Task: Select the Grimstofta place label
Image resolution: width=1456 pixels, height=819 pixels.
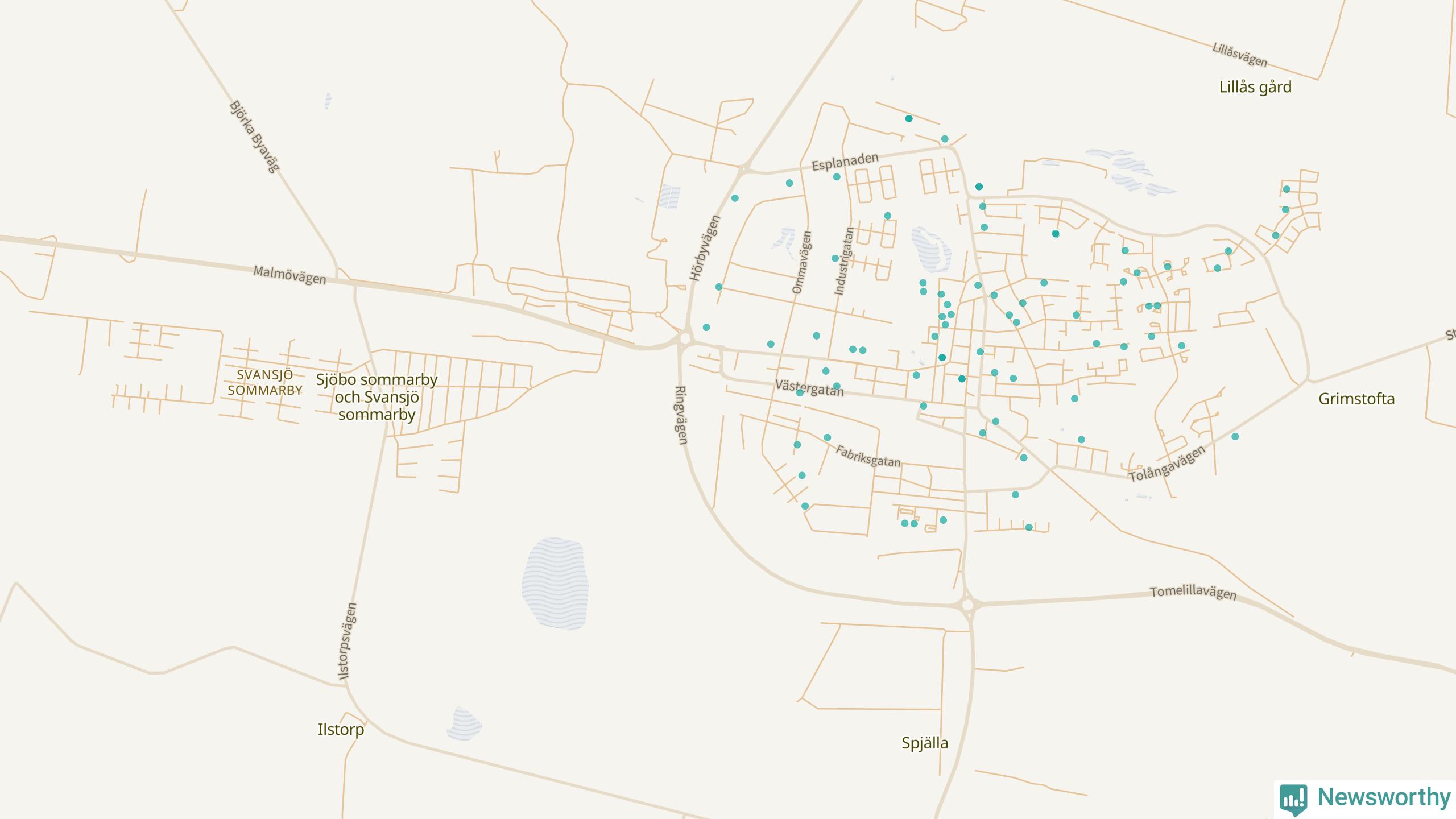Action: [x=1356, y=399]
